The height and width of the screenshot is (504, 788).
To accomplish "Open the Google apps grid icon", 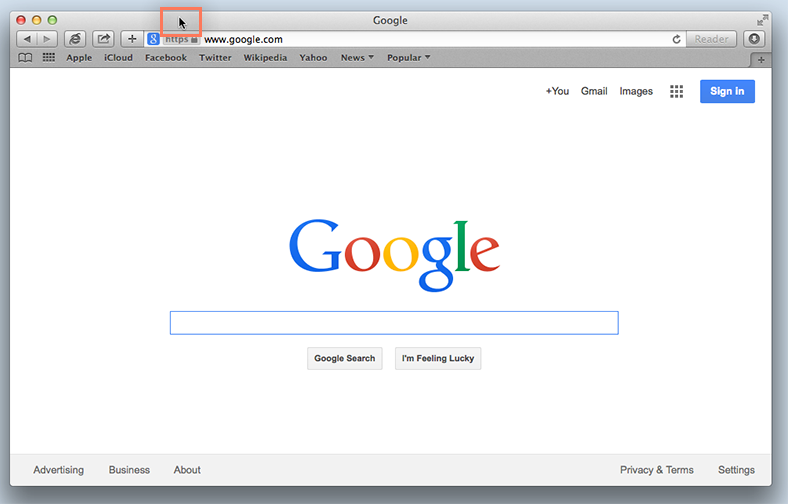I will [676, 91].
